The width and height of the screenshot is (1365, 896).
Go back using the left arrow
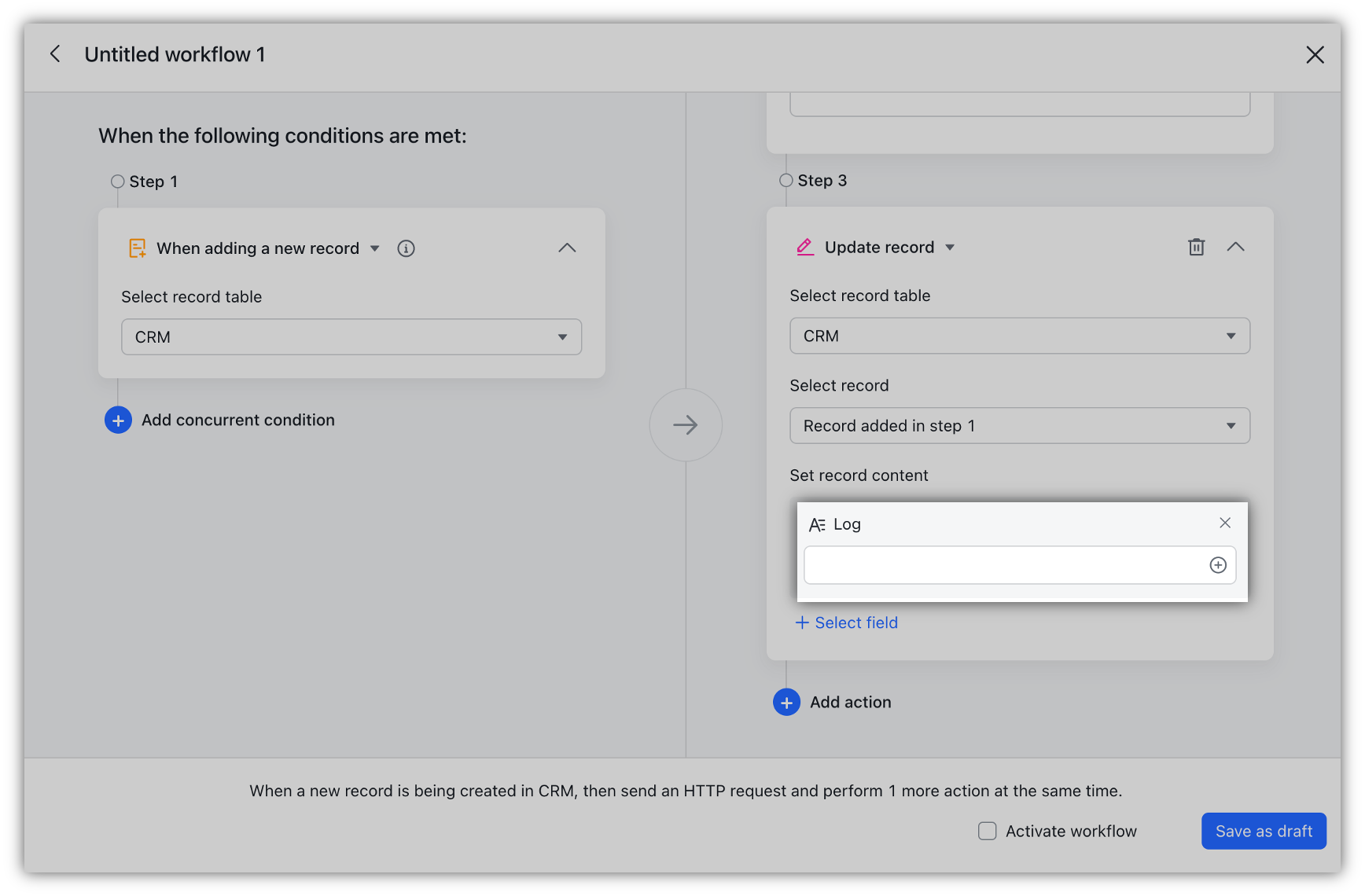pyautogui.click(x=55, y=54)
